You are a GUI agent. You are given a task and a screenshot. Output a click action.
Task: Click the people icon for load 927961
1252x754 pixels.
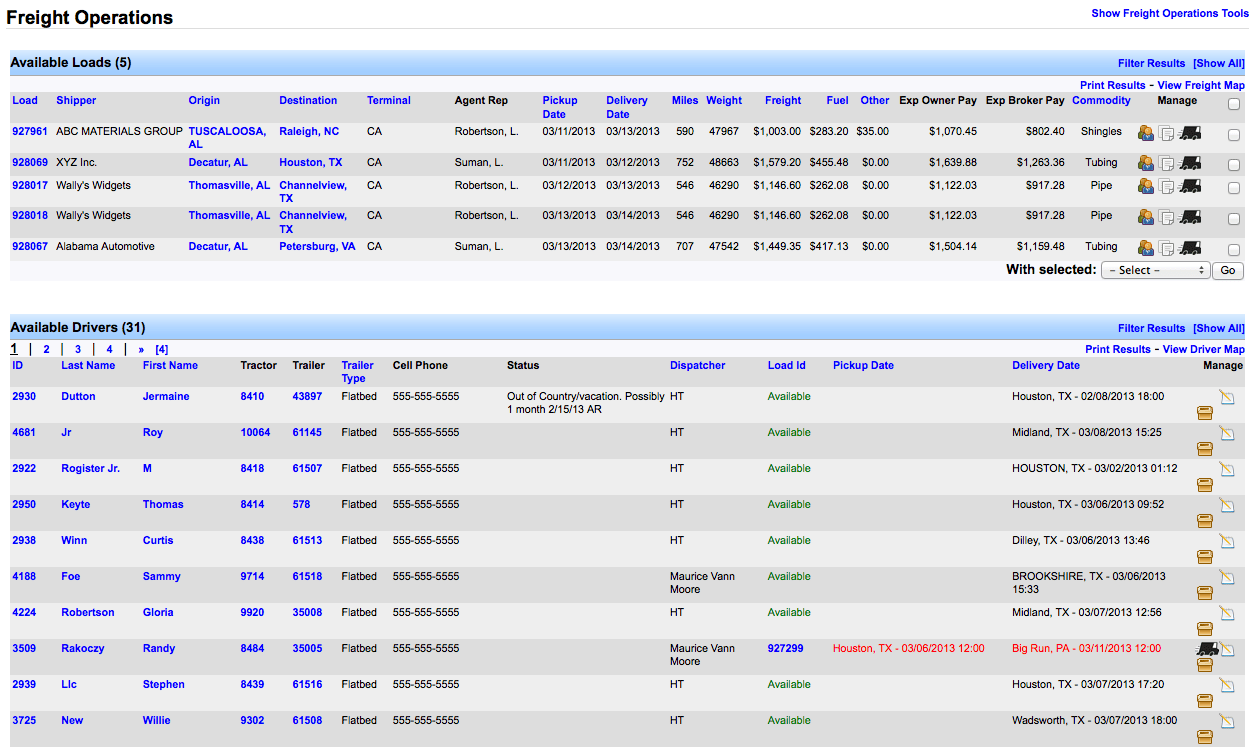point(1146,133)
